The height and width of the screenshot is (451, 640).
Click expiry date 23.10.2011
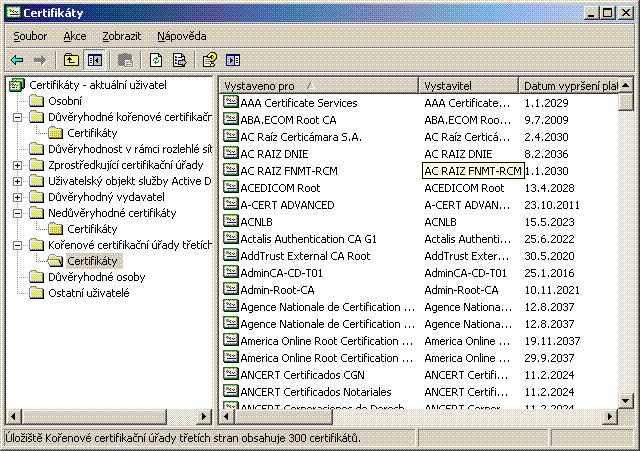point(552,205)
